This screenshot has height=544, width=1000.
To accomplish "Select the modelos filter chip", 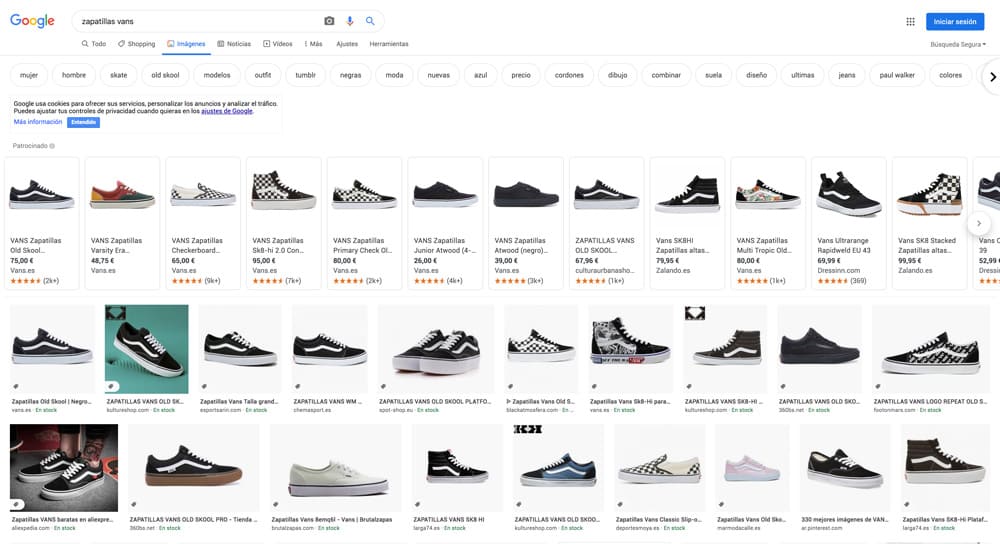I will click(x=217, y=75).
